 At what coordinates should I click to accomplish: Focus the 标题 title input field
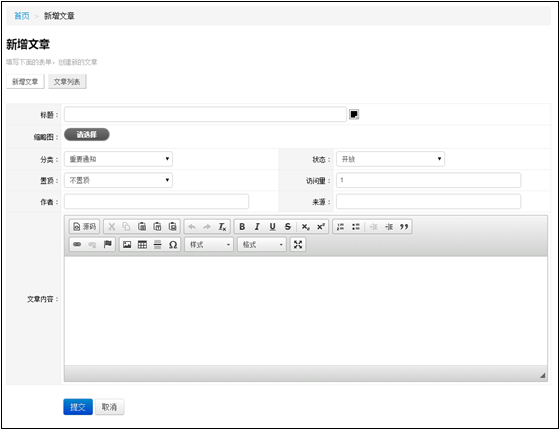click(205, 114)
